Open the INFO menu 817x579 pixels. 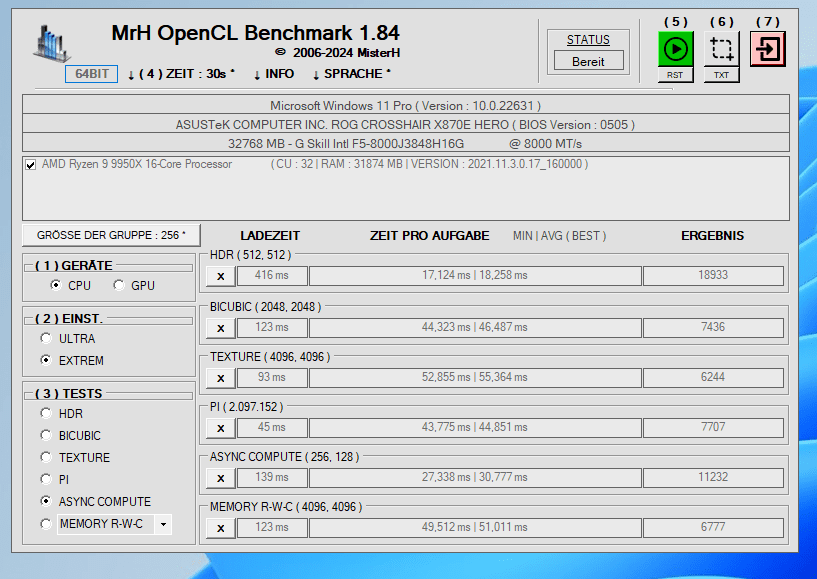tap(274, 74)
